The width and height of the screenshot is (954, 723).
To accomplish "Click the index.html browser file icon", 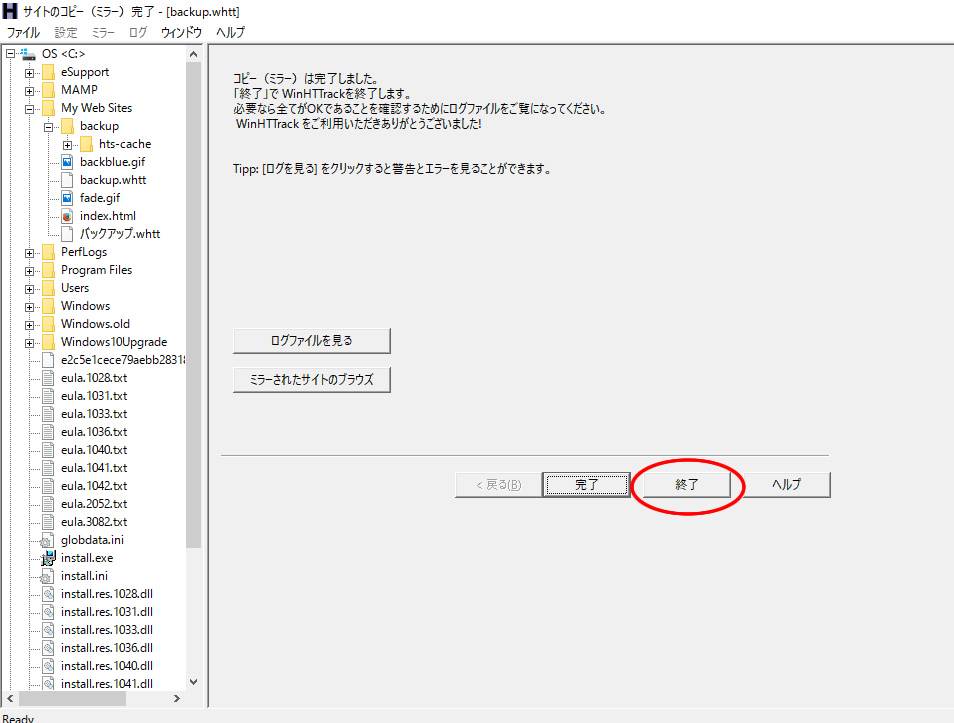I will (x=67, y=216).
